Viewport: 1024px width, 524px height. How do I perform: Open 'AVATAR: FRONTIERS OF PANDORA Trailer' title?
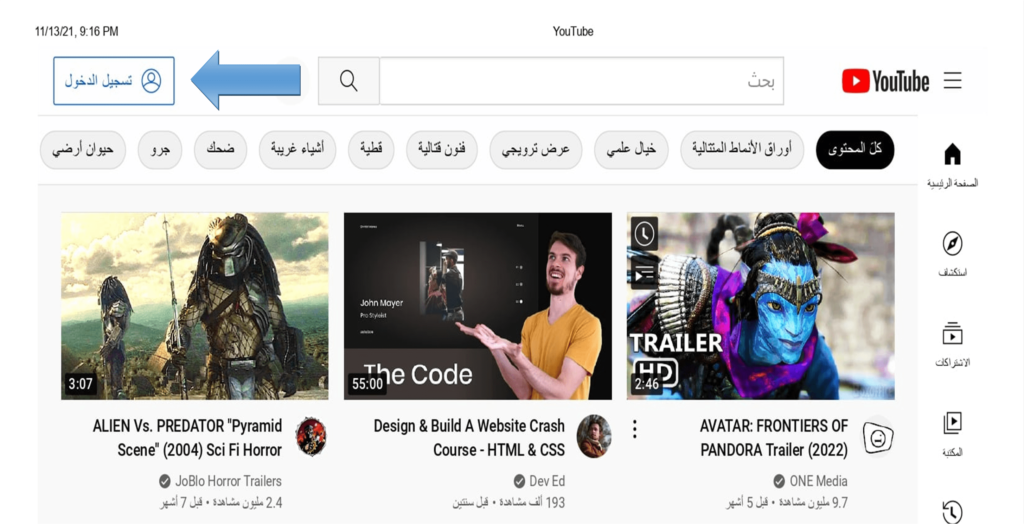pyautogui.click(x=774, y=438)
